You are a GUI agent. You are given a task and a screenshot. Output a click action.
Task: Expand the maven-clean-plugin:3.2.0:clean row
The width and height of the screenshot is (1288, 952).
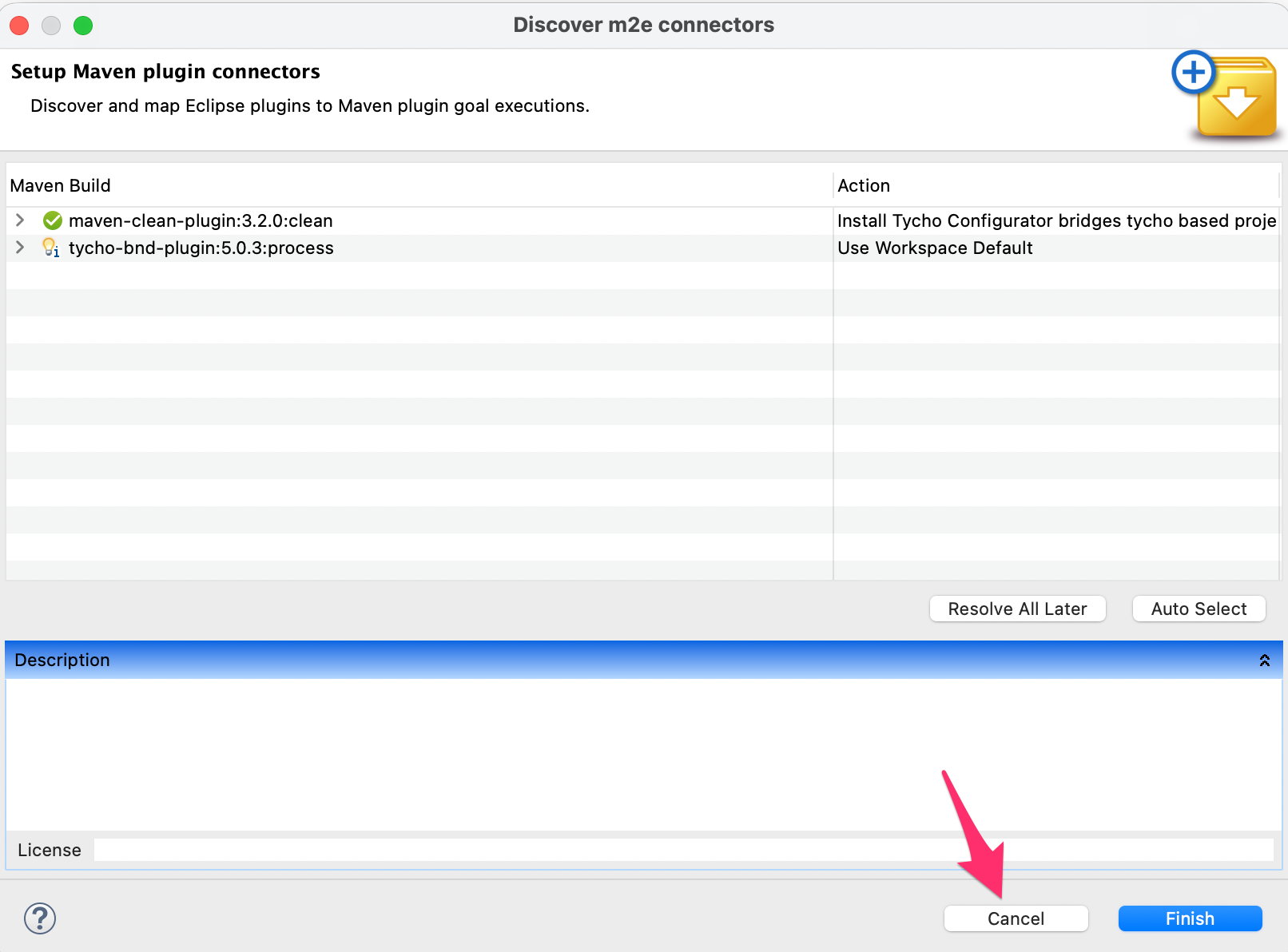(x=20, y=220)
